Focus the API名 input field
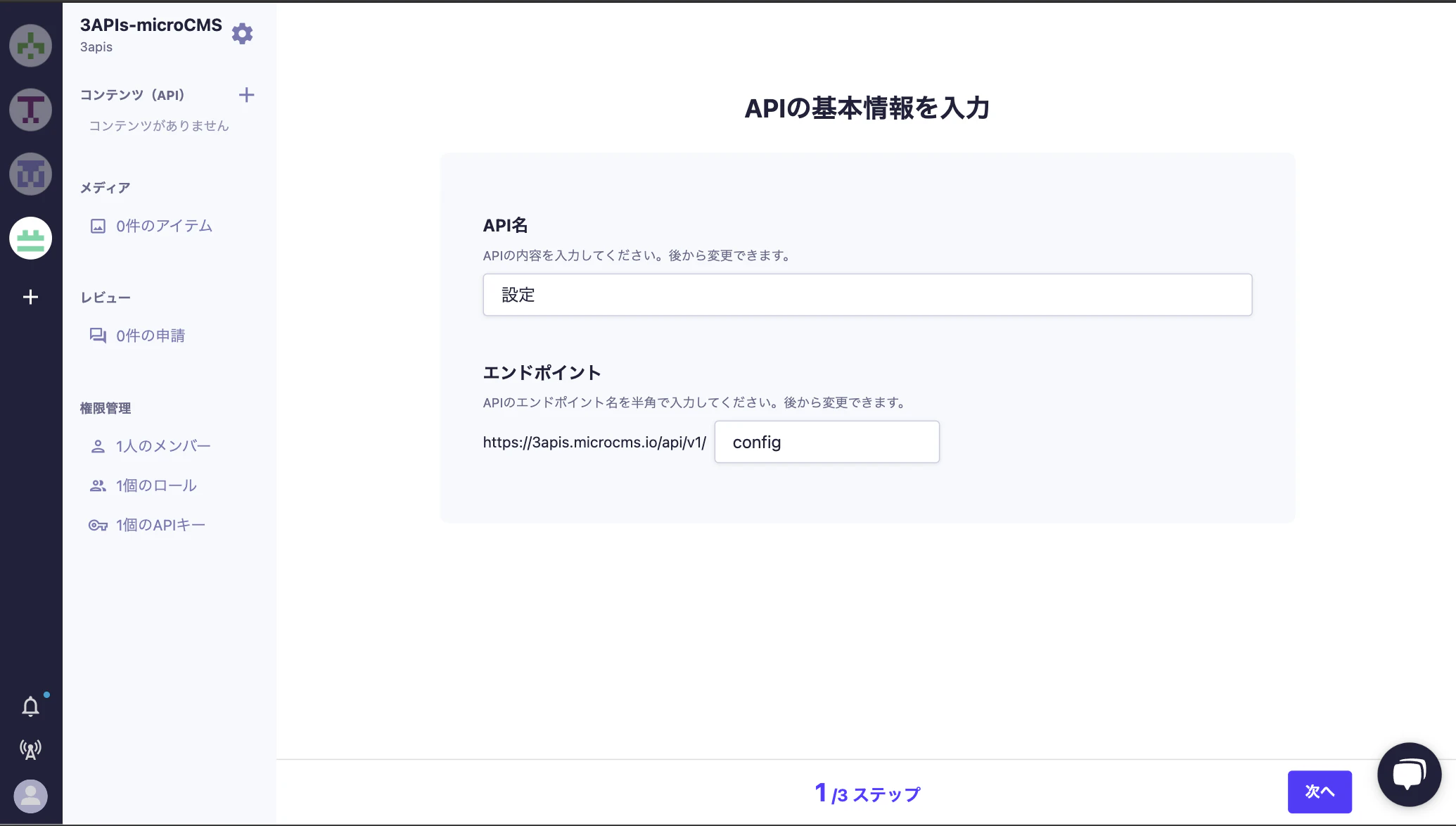 click(x=867, y=295)
